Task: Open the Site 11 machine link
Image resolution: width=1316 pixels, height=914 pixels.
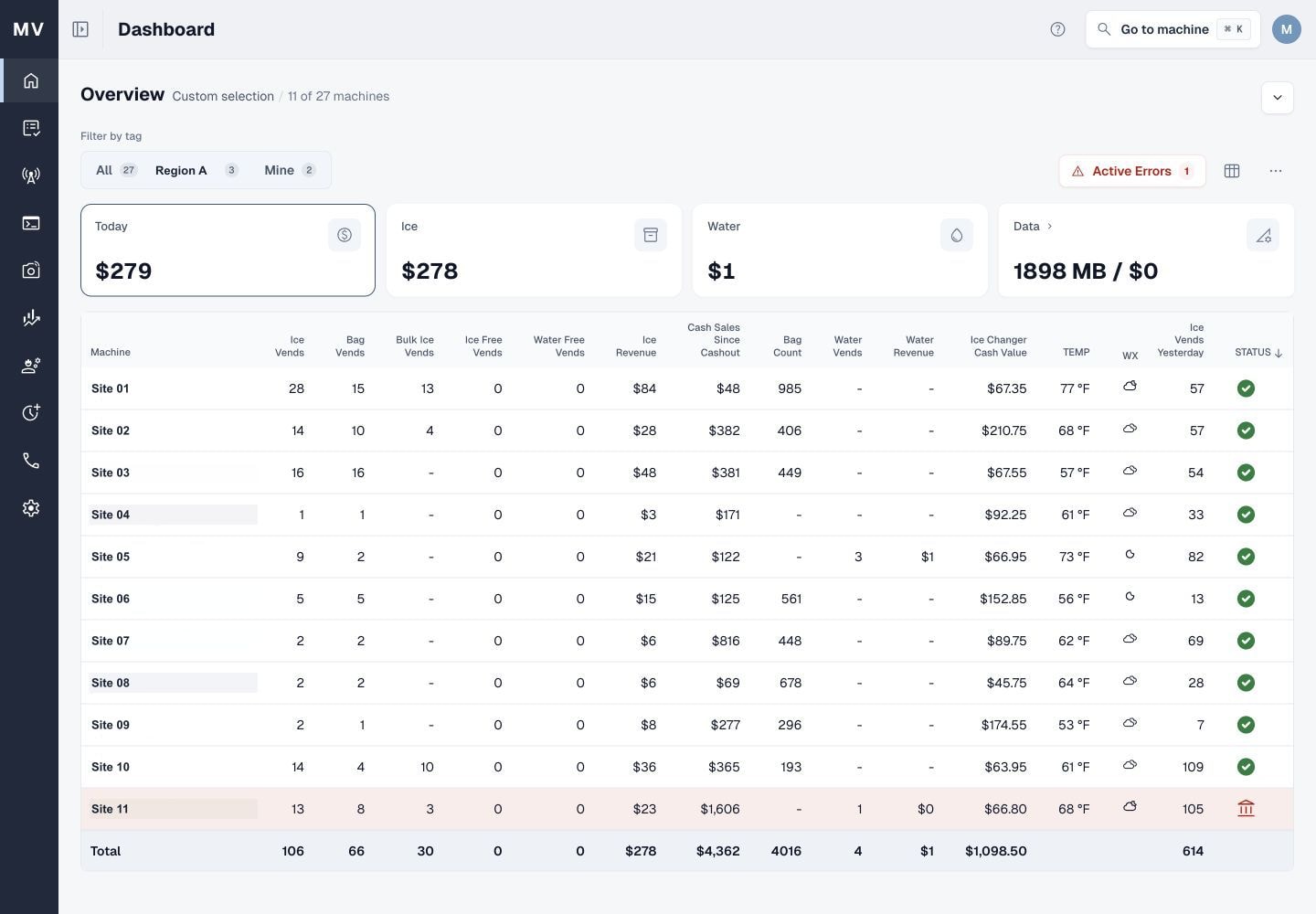Action: (110, 809)
